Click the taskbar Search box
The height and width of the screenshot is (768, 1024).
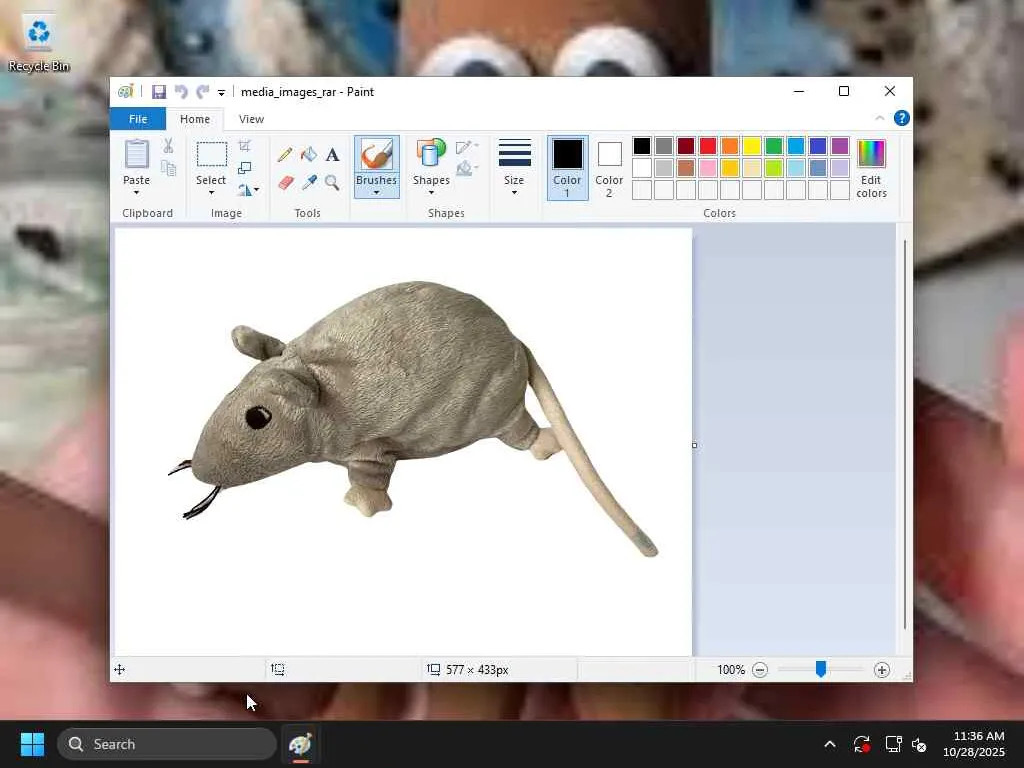[x=167, y=744]
